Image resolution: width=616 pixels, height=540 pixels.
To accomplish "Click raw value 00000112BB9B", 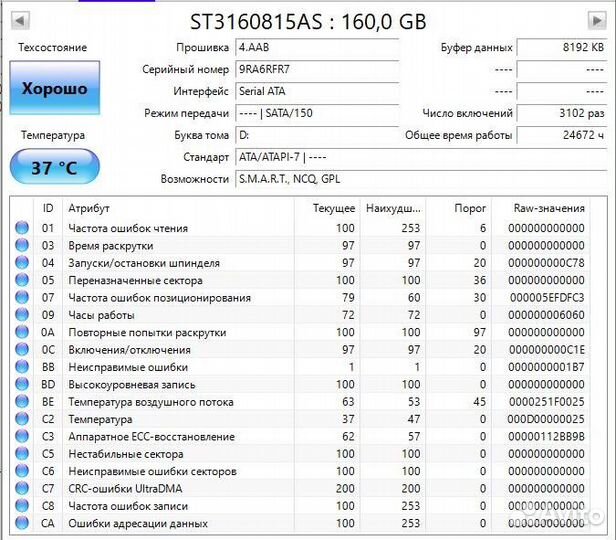I will pos(546,436).
